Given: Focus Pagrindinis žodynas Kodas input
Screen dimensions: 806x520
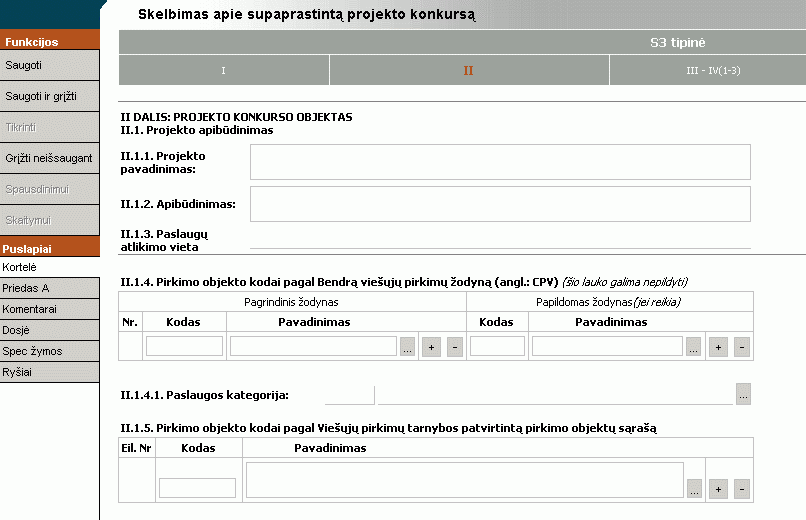Looking at the screenshot, I should tap(184, 346).
